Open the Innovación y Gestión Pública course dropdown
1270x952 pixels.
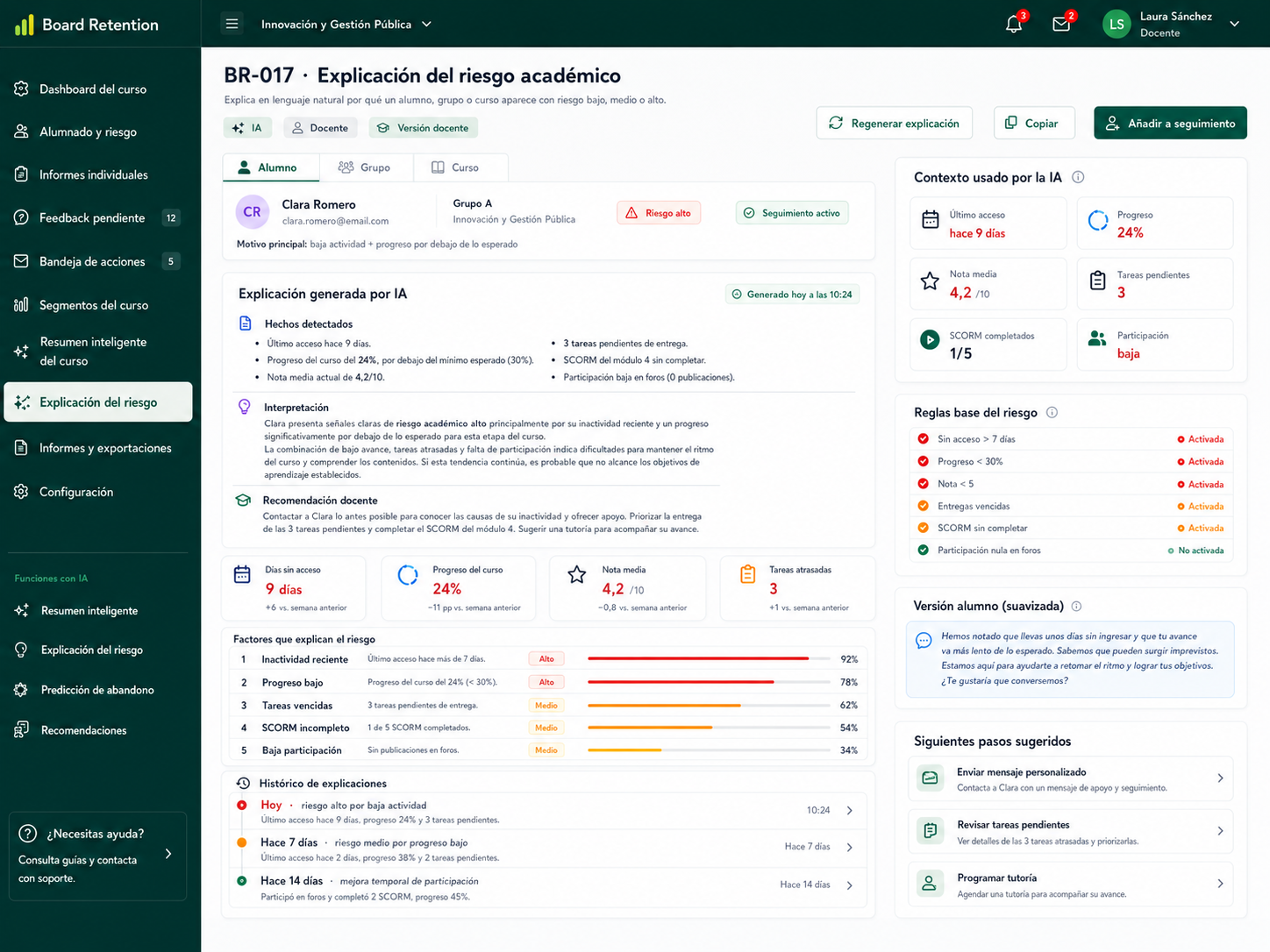coord(346,25)
